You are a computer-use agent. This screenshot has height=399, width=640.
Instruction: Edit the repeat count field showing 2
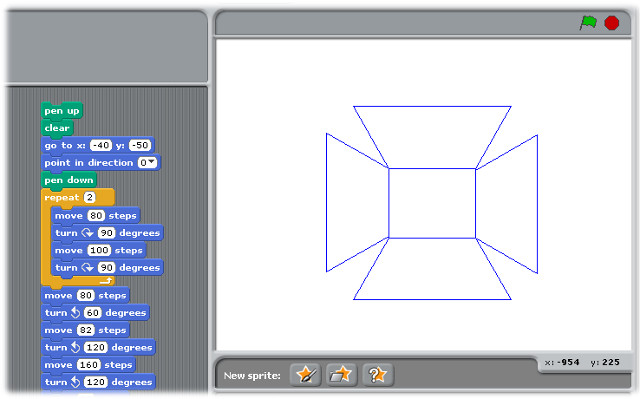[89, 197]
